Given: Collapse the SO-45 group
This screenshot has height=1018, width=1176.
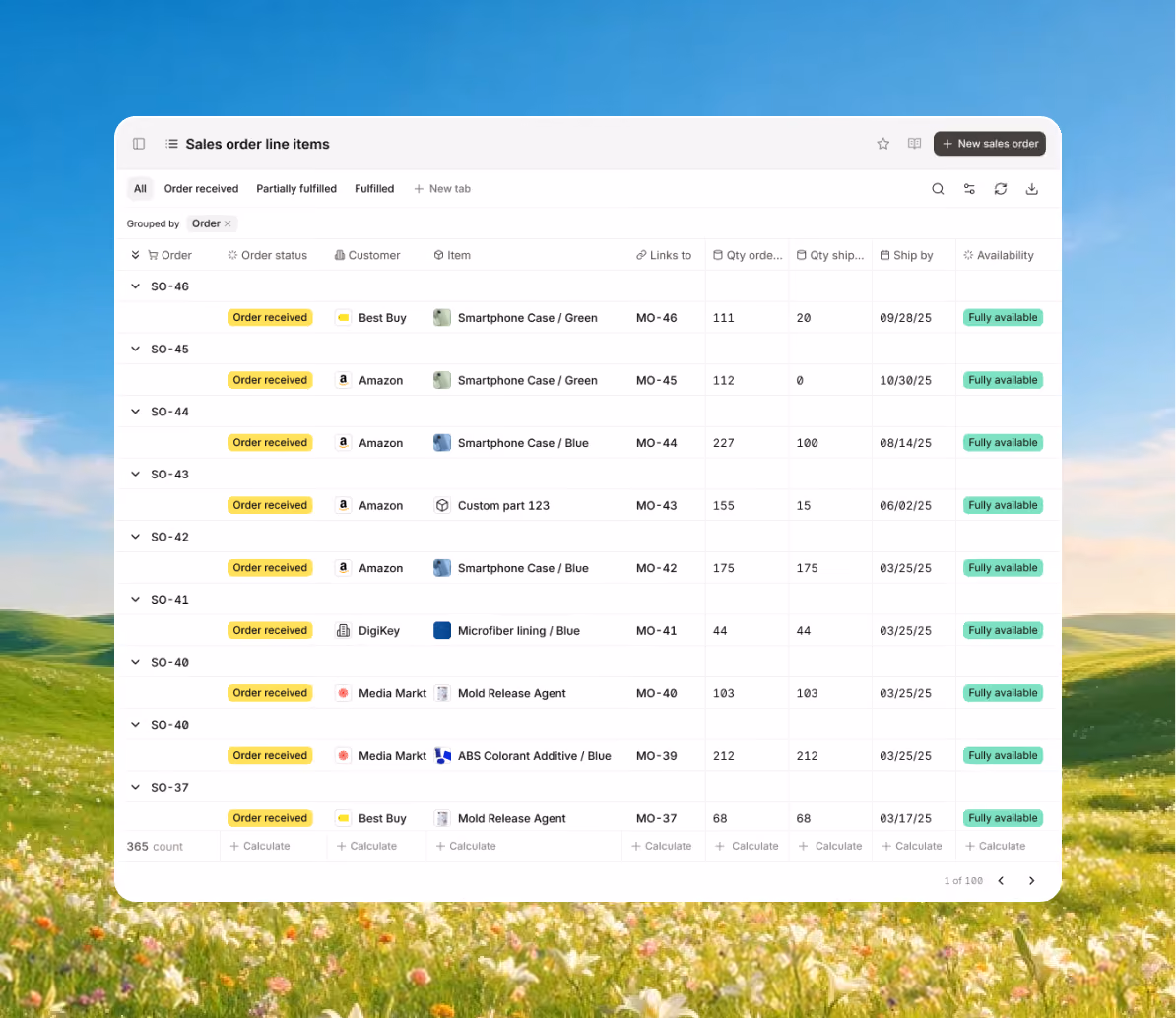Looking at the screenshot, I should (x=135, y=349).
